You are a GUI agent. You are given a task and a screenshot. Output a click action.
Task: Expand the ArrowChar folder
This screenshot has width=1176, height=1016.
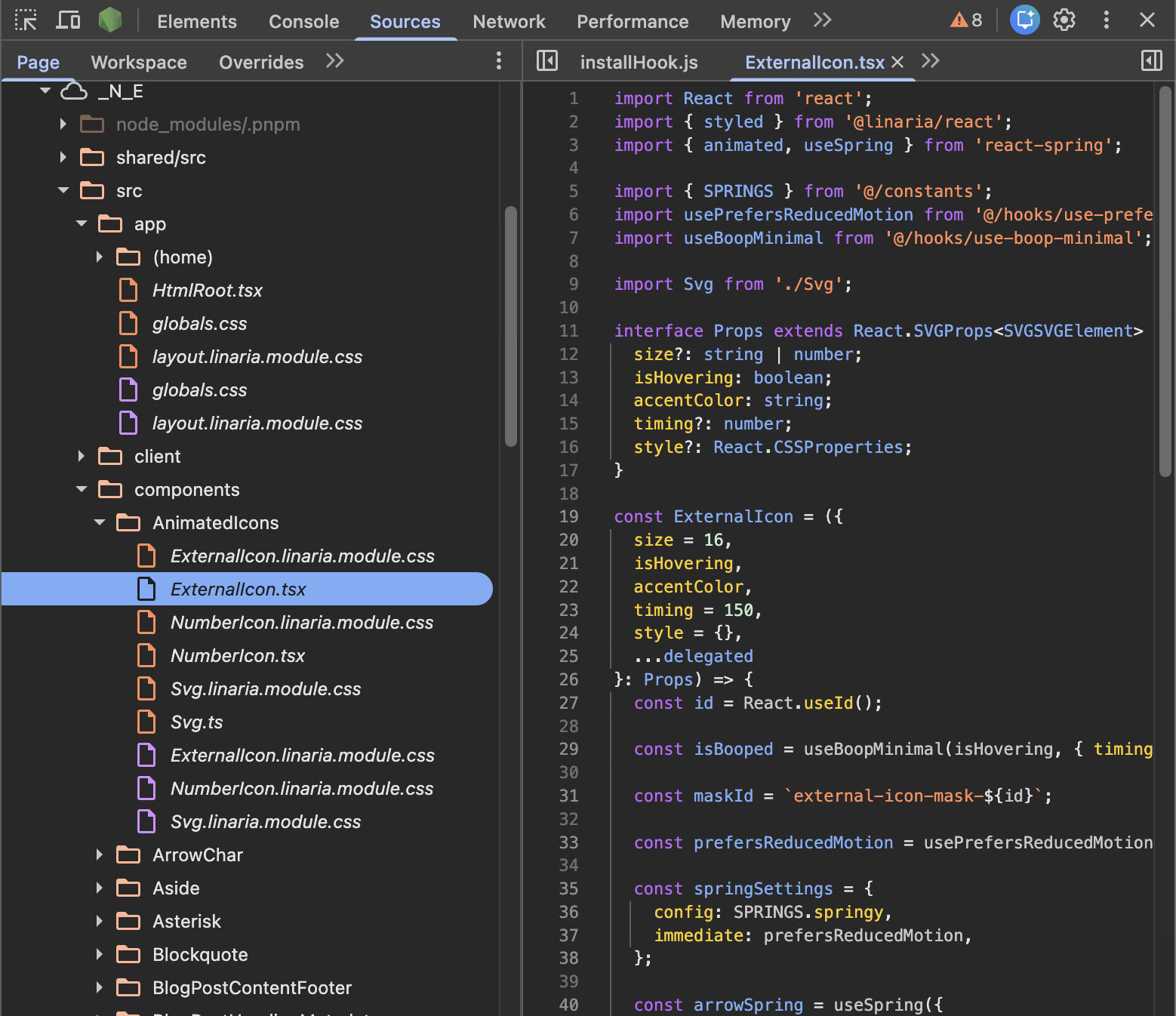coord(100,855)
